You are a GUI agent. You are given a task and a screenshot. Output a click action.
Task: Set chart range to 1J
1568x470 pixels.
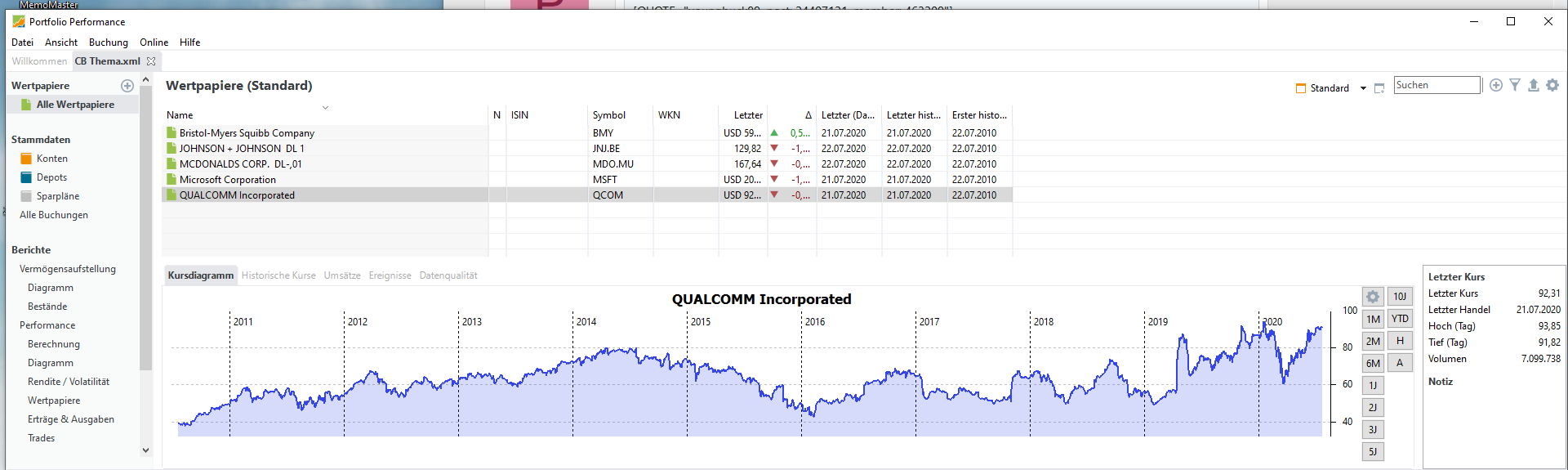click(x=1373, y=385)
